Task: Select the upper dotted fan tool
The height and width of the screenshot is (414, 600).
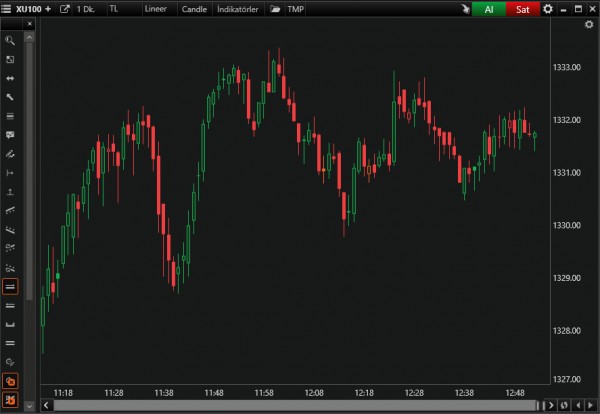Action: click(x=10, y=248)
